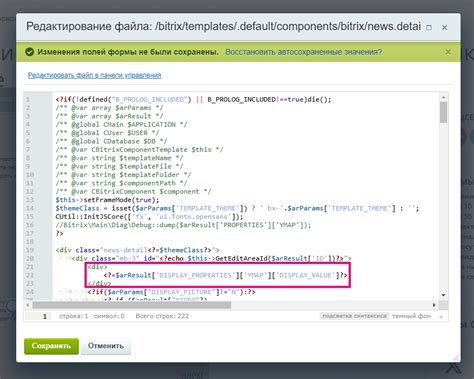Click the dialog resize handle at corner
474x379 pixels.
[456, 358]
